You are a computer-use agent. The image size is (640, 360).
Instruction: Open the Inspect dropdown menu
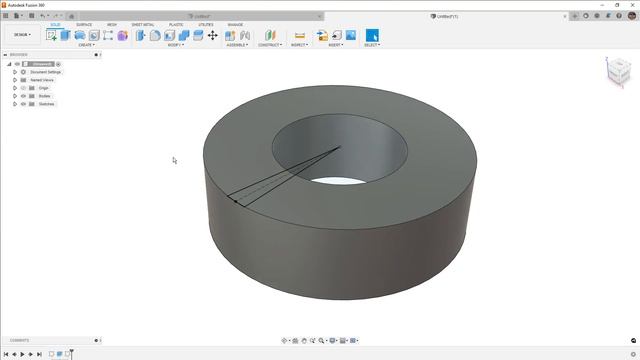click(x=300, y=45)
